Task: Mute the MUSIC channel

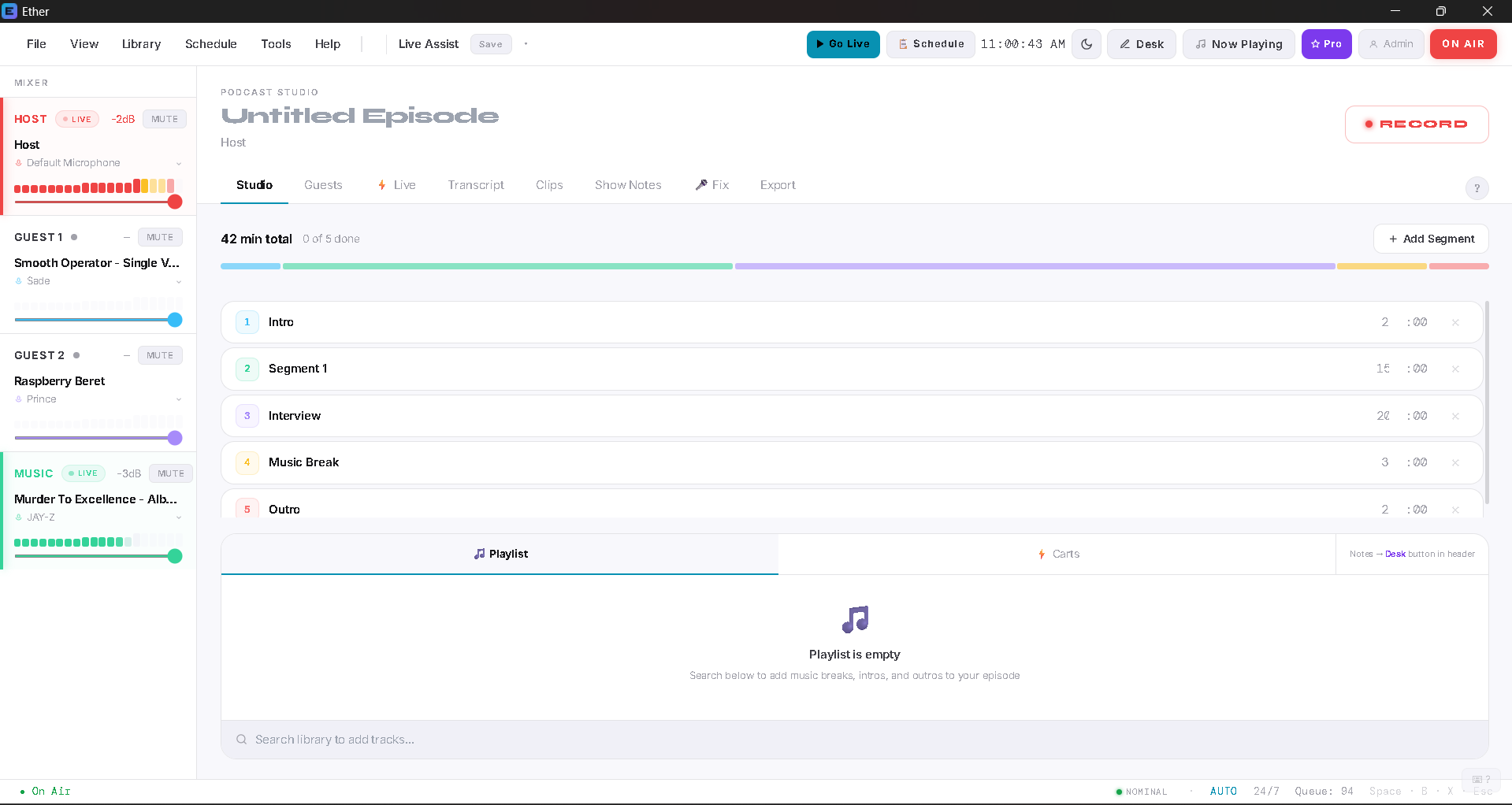Action: (171, 473)
